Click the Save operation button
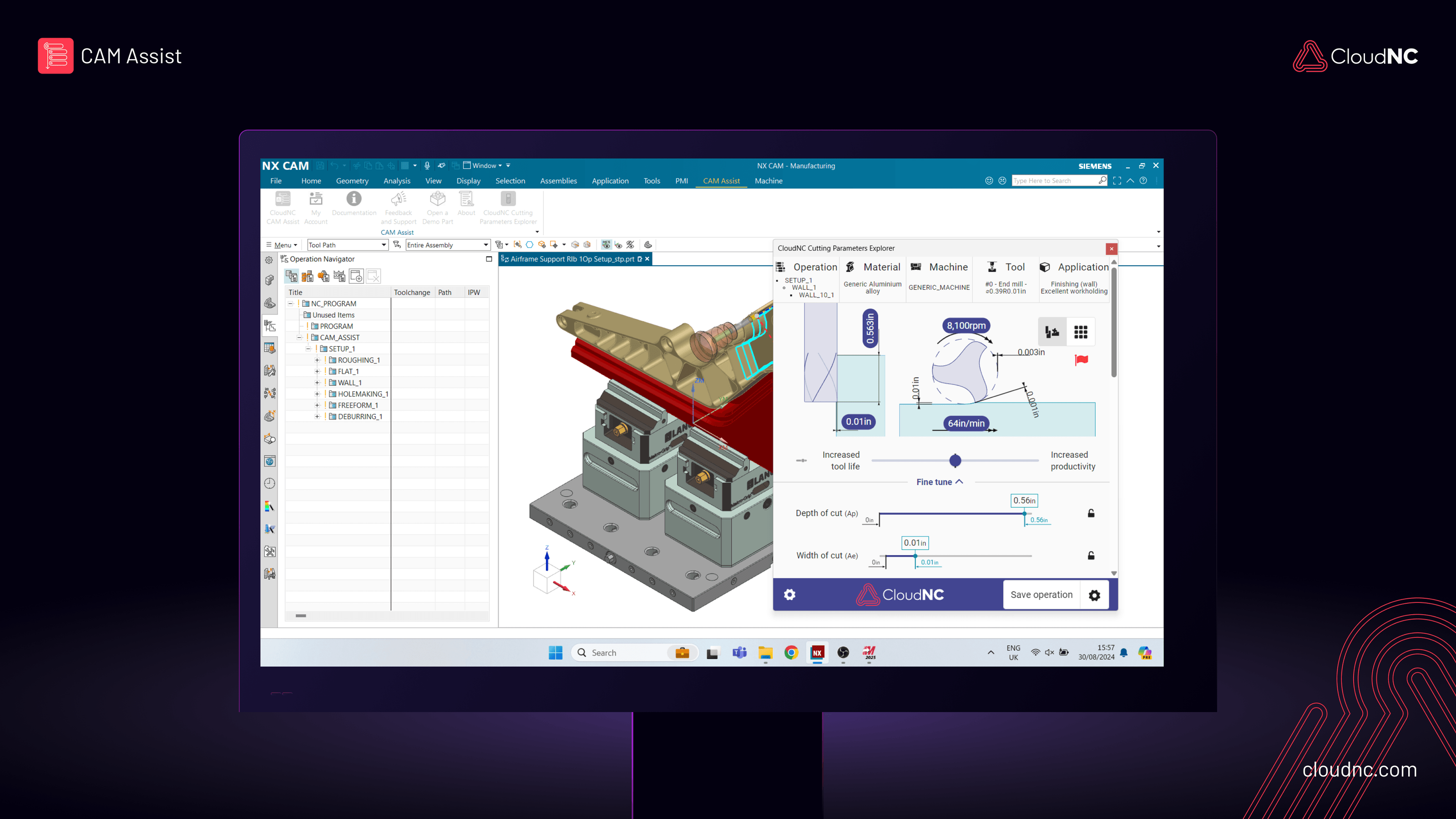The image size is (1456, 819). 1041,595
